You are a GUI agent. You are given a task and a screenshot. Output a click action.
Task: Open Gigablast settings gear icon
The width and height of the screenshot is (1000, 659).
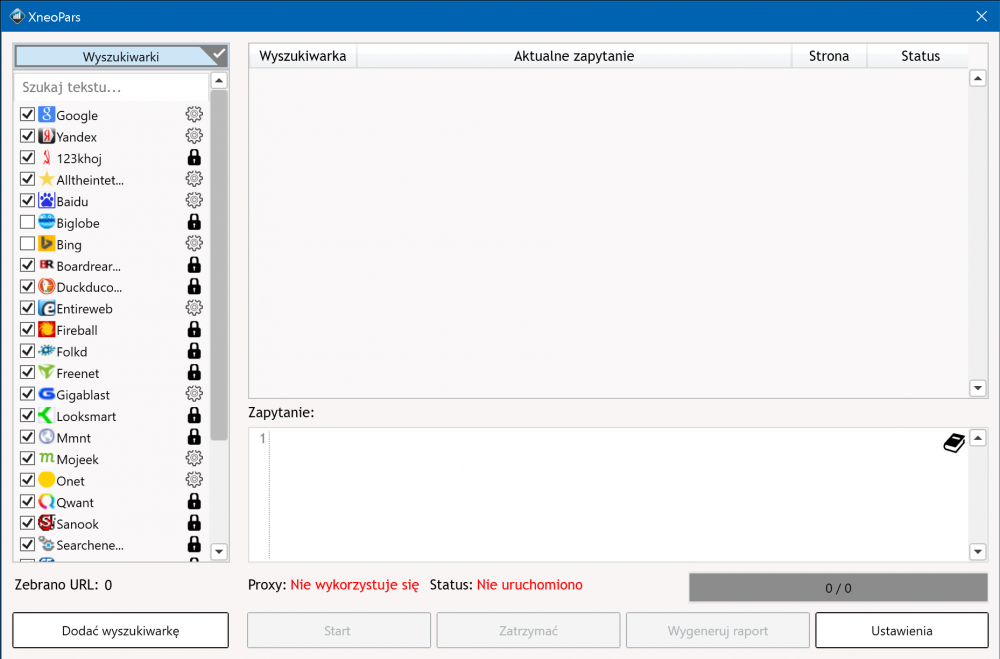click(x=194, y=394)
